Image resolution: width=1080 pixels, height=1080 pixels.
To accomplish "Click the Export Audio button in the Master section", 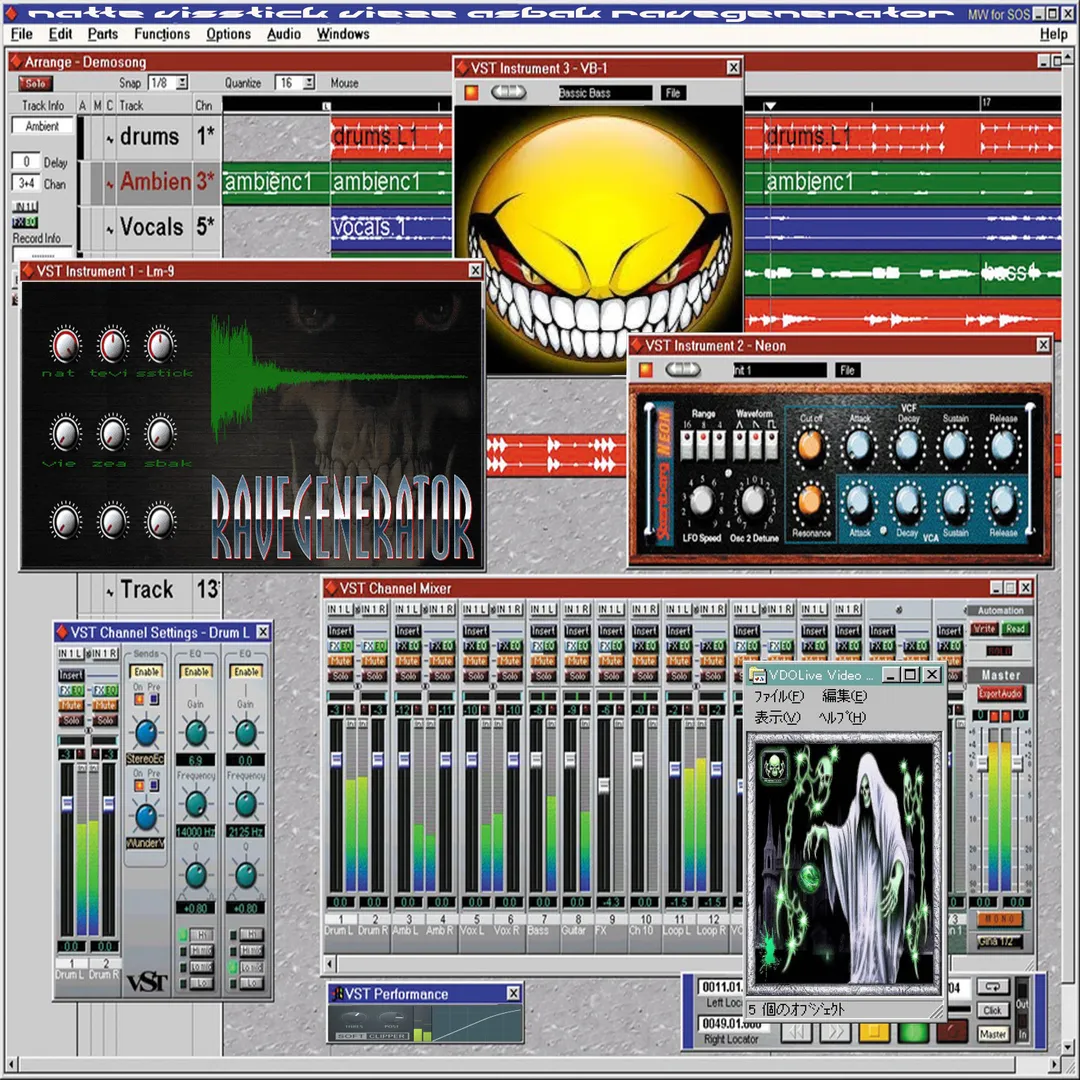I will coord(1001,694).
